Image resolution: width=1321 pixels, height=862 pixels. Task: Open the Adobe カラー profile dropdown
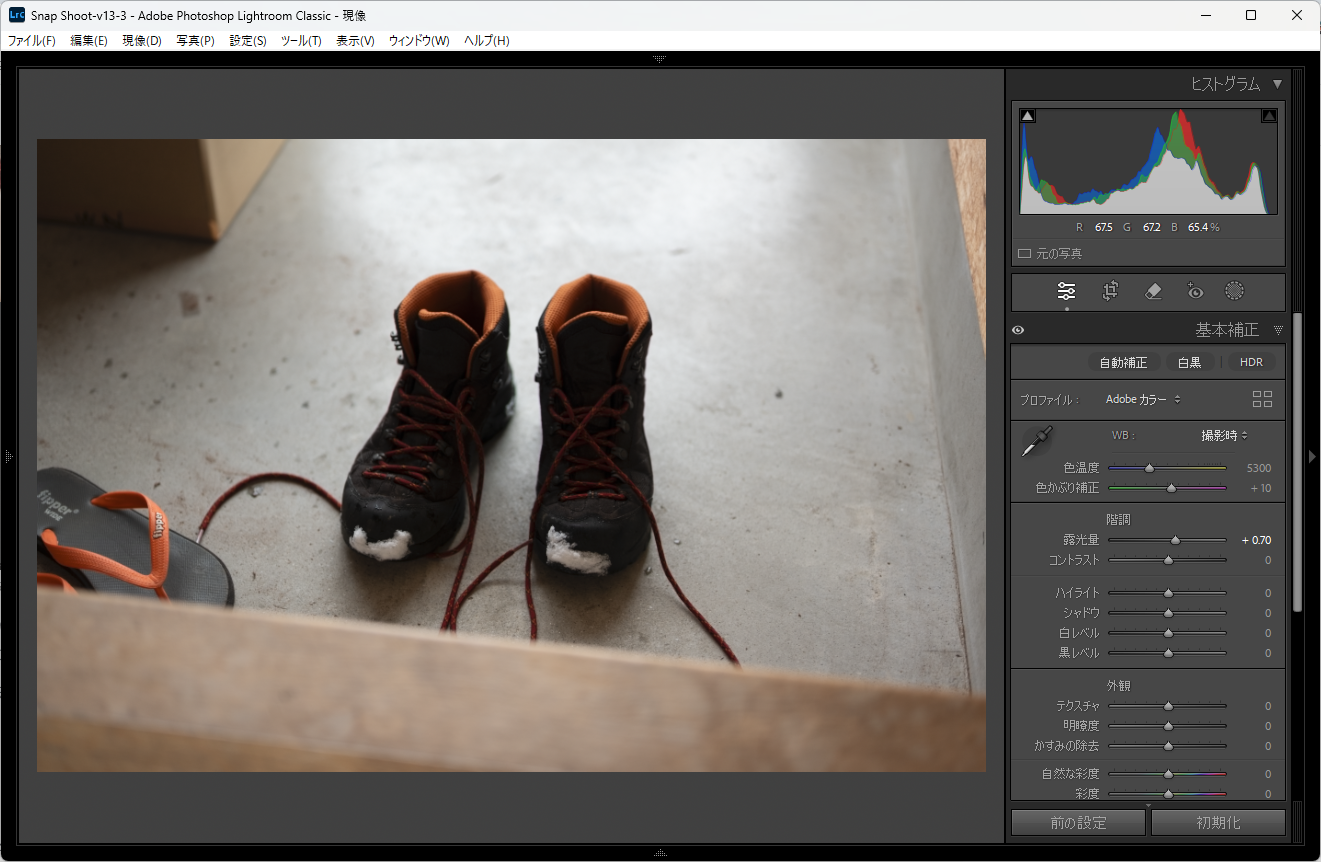coord(1143,399)
